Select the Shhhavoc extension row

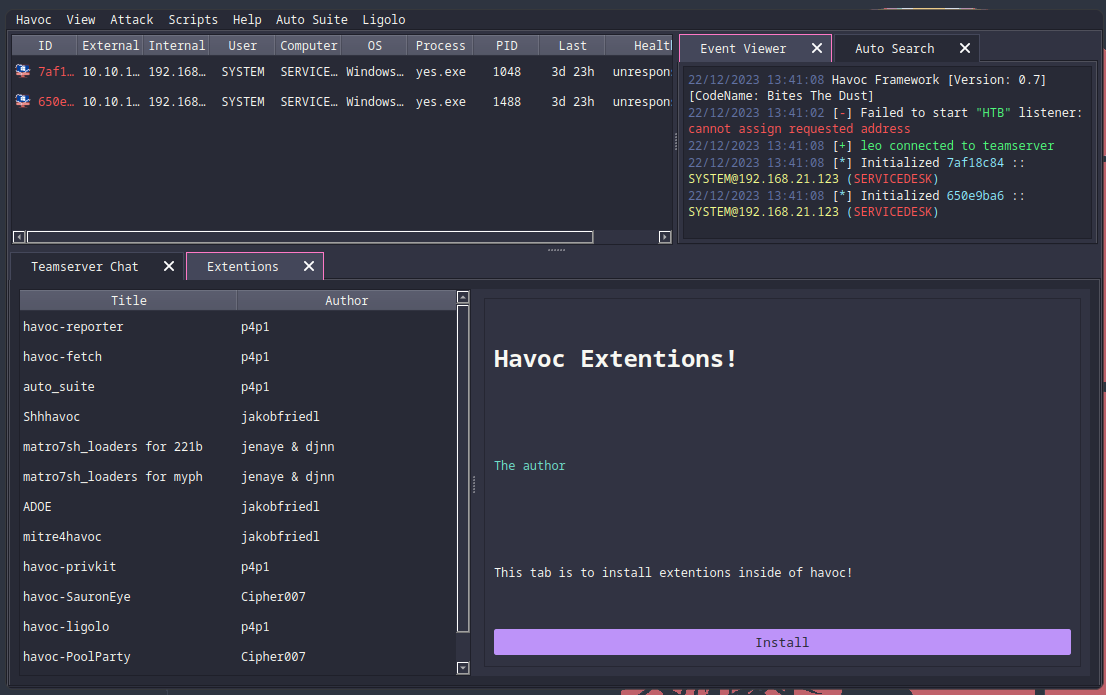tap(52, 417)
